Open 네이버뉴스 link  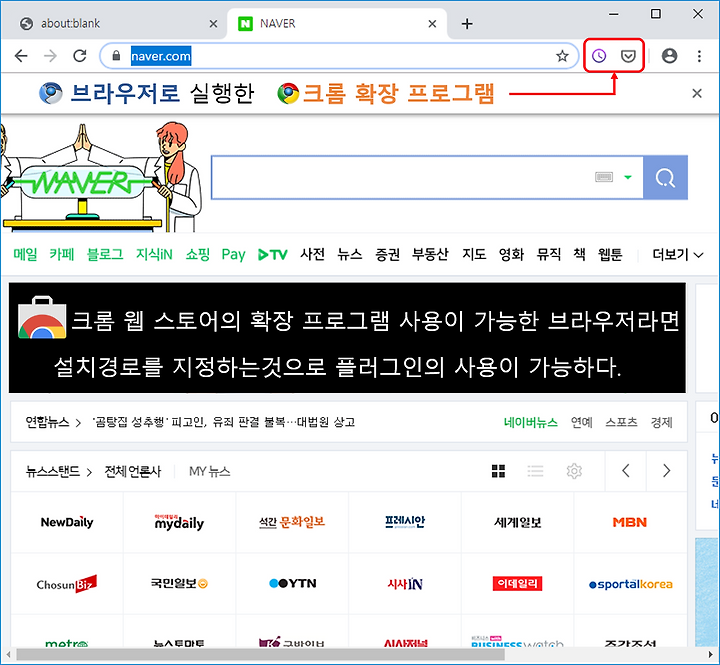pyautogui.click(x=530, y=422)
